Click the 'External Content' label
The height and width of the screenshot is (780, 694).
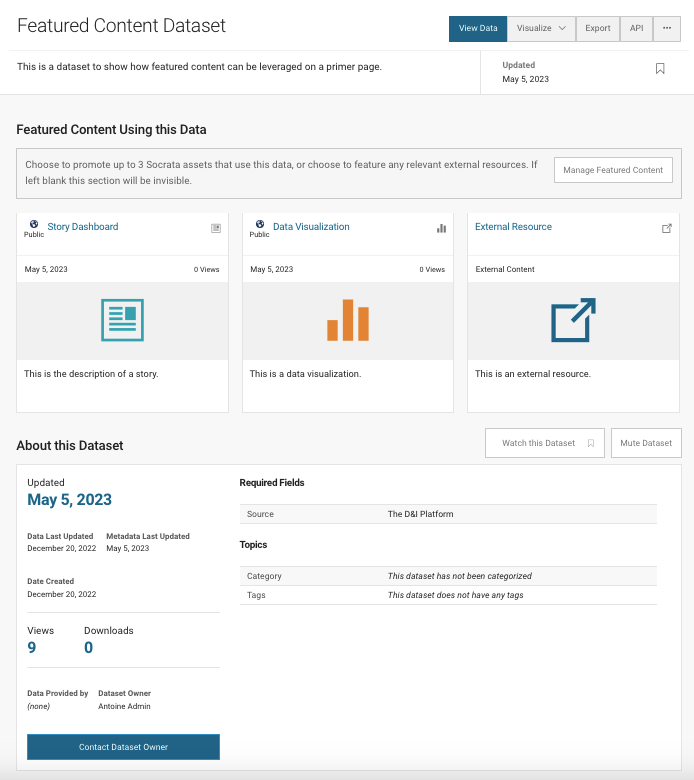(x=504, y=269)
